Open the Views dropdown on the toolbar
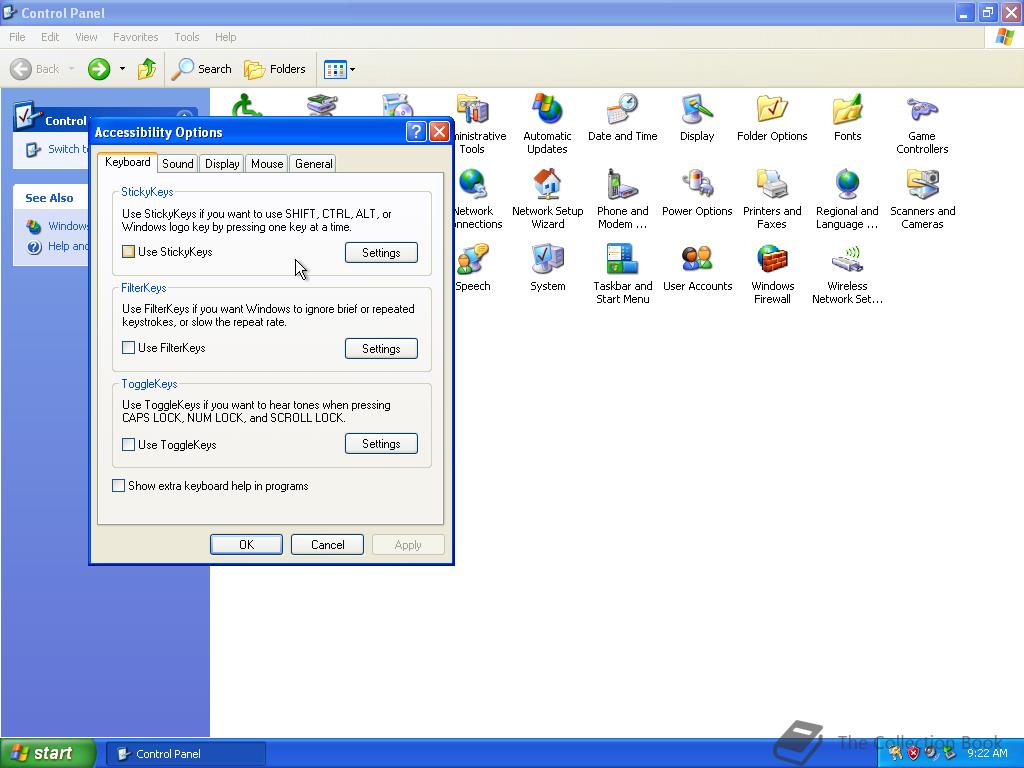 click(352, 69)
